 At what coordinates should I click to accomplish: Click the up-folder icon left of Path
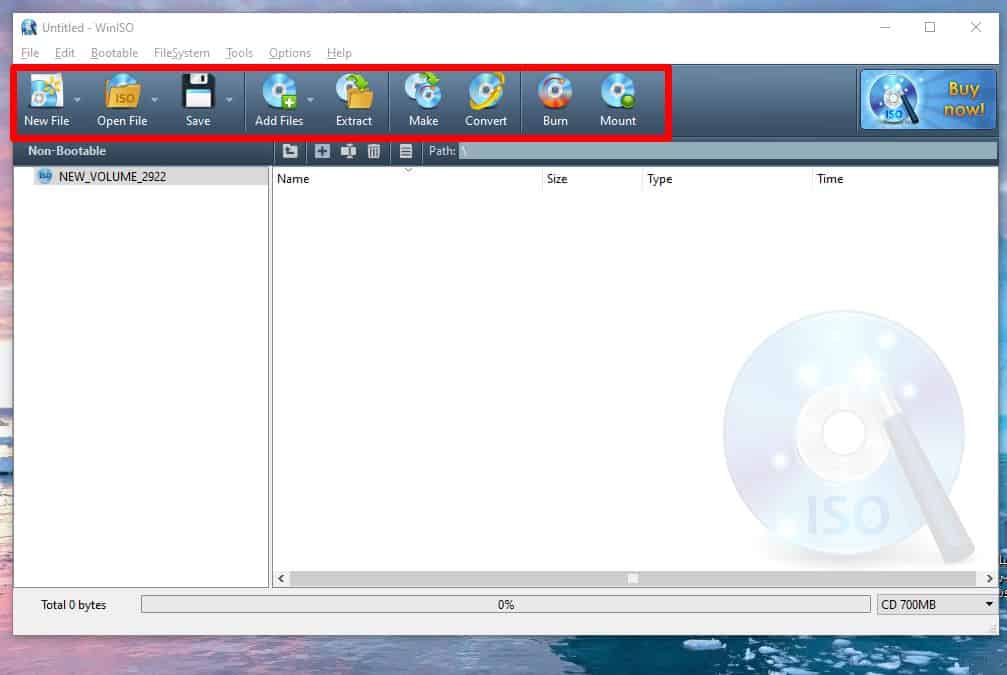coord(290,151)
